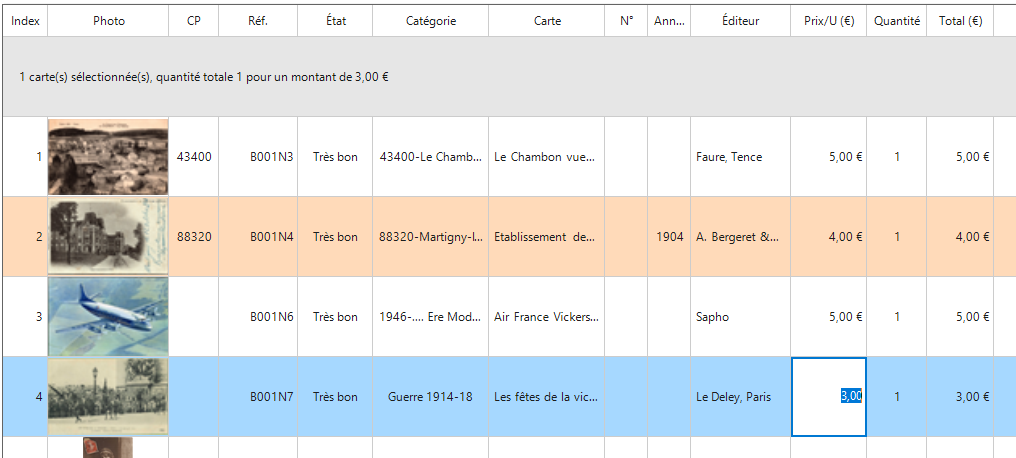This screenshot has width=1016, height=458.
Task: Select the Le Deley, Paris cell
Action: (x=733, y=397)
